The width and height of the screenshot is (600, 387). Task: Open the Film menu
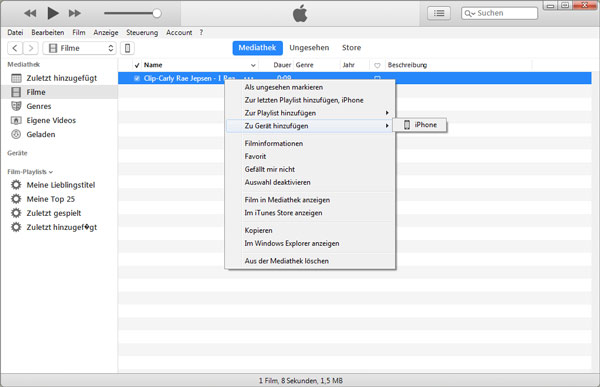coord(79,33)
